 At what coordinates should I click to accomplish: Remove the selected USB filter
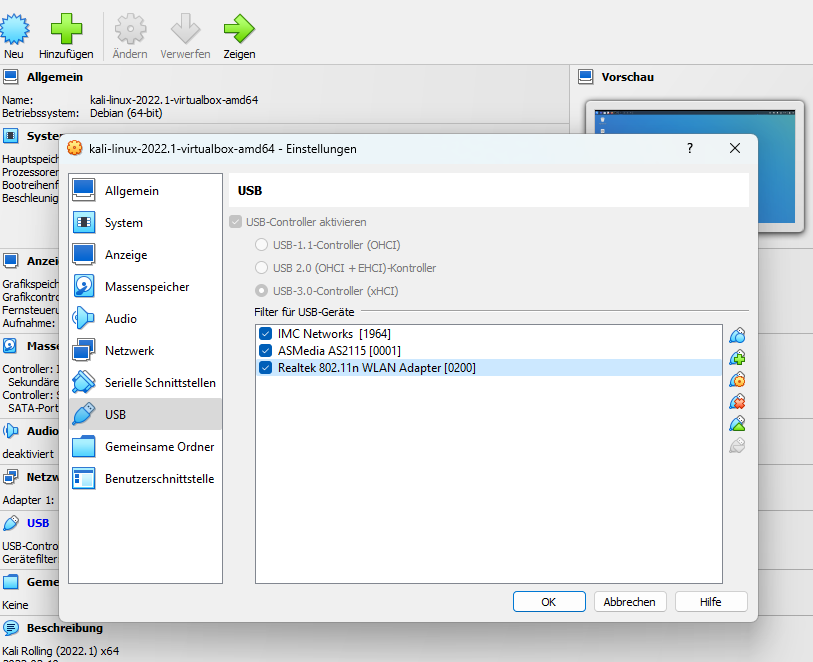[737, 401]
